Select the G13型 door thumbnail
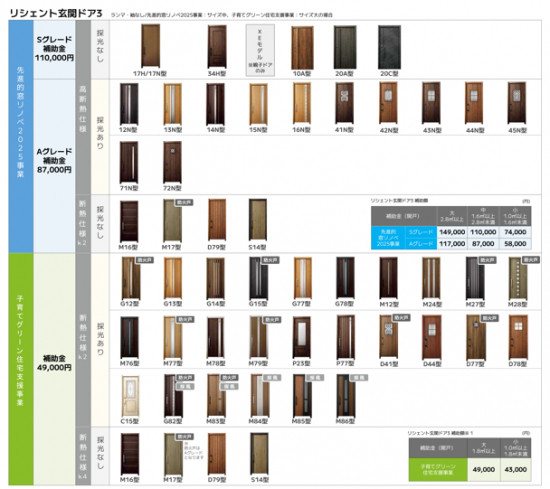 pyautogui.click(x=173, y=278)
